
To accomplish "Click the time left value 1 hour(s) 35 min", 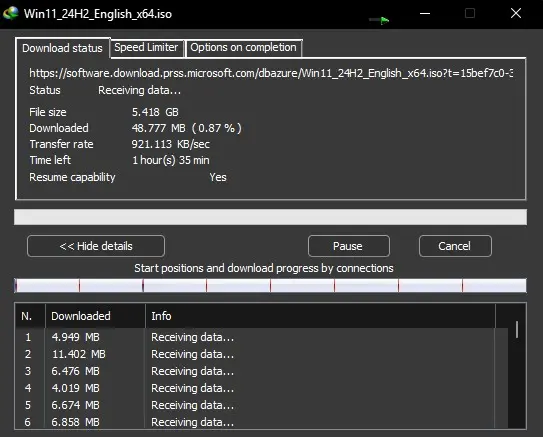I will pos(171,160).
